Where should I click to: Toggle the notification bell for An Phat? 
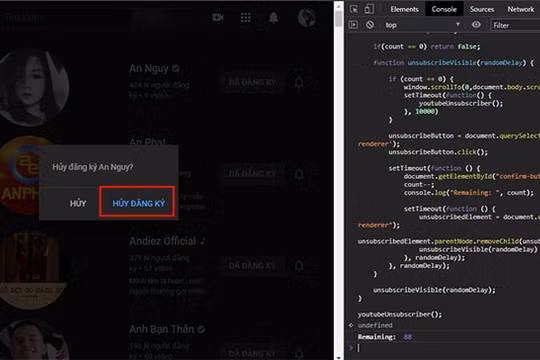pyautogui.click(x=299, y=174)
